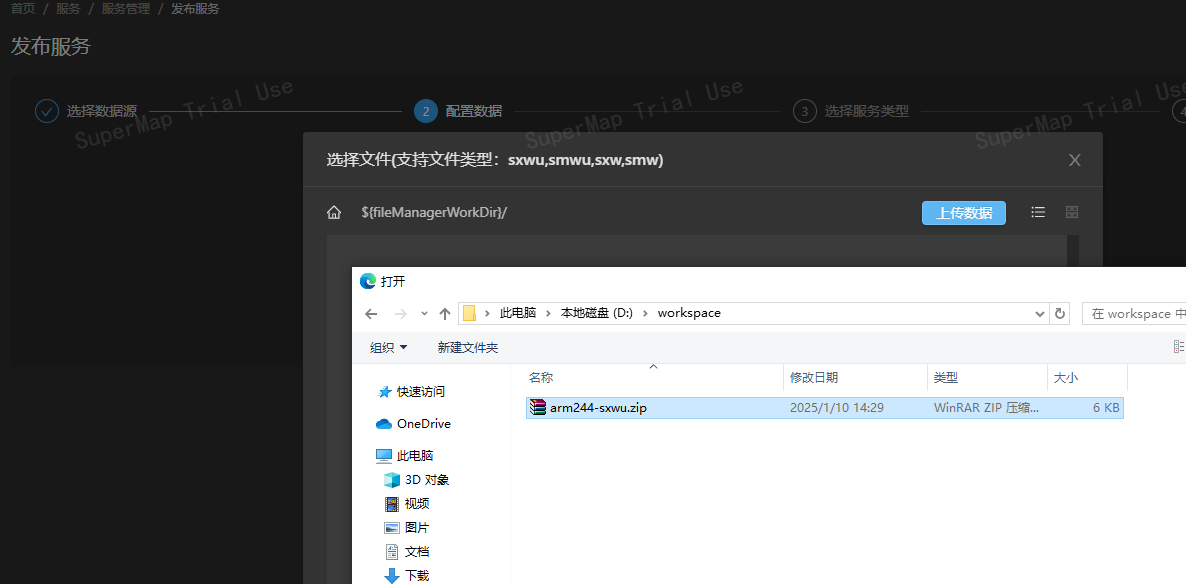1186x584 pixels.
Task: Switch to list view icon
Action: (x=1038, y=213)
